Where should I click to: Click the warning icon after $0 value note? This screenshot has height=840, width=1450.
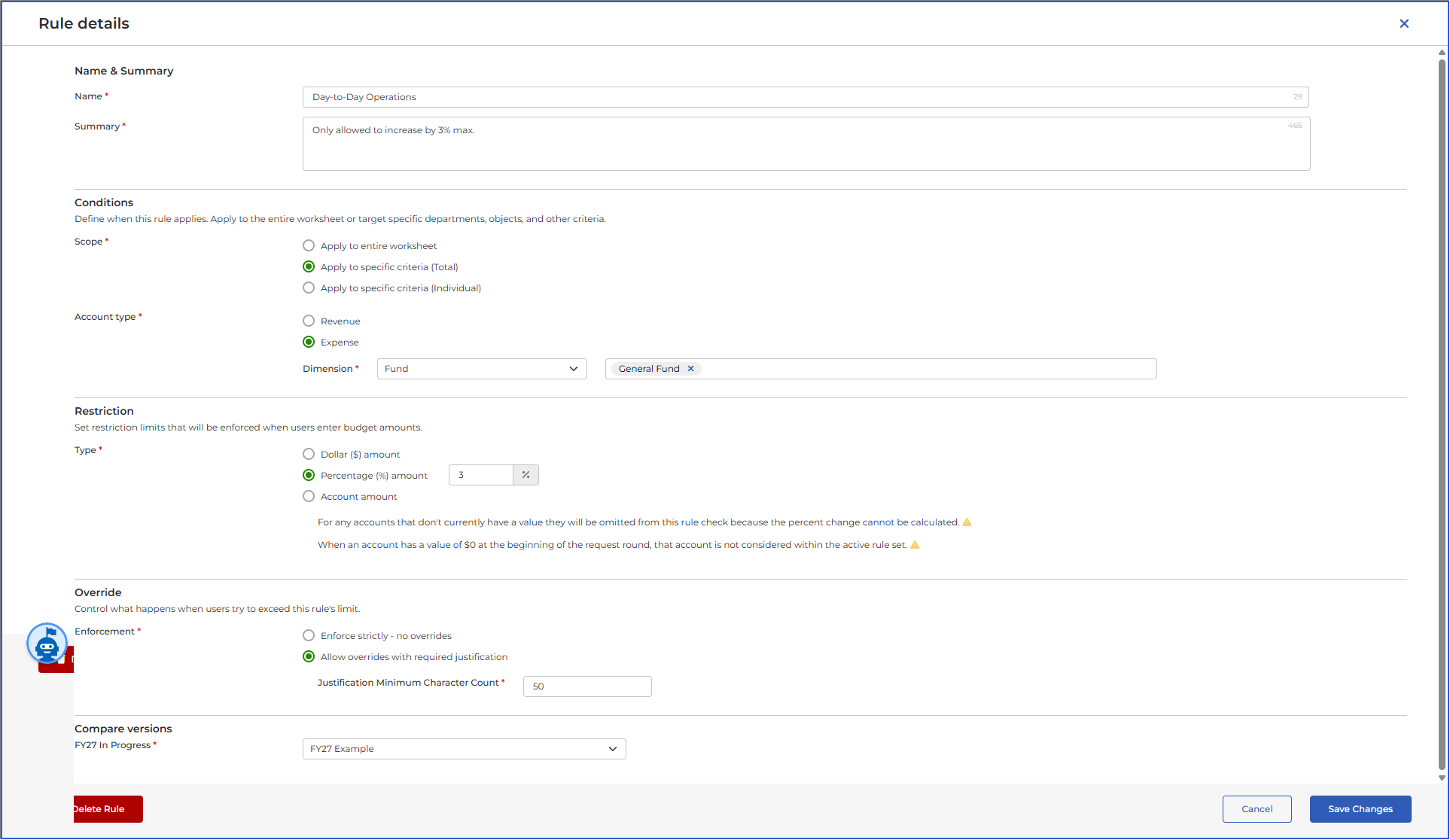coord(915,545)
